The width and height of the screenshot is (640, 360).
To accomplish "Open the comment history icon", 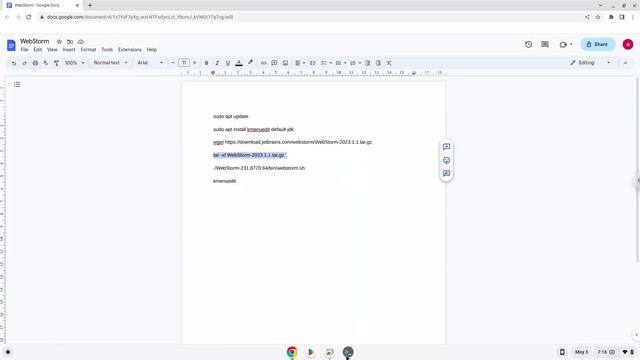I will click(545, 44).
